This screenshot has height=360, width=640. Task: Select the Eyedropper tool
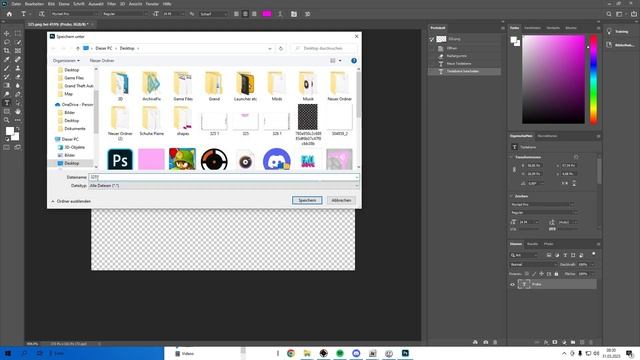(7, 60)
